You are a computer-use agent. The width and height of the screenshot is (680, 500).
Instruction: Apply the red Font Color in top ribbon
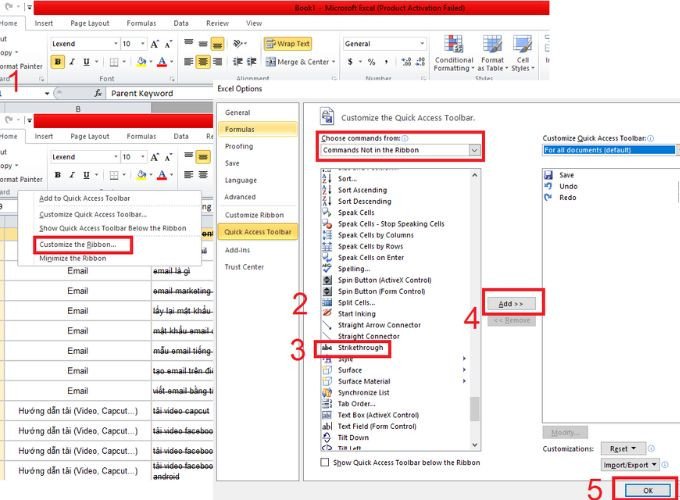162,62
